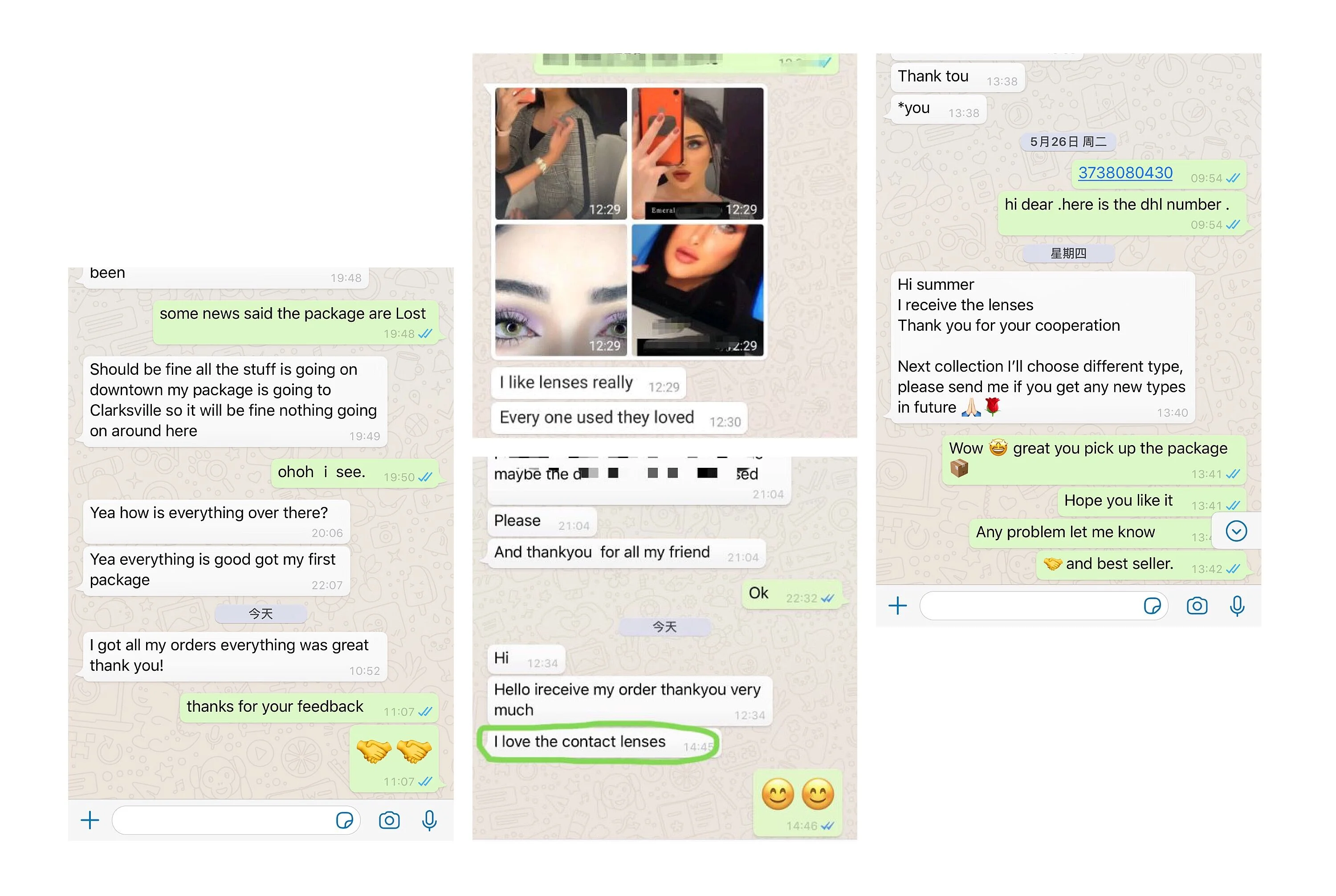Focus the message input field in right chat

coord(1043,606)
